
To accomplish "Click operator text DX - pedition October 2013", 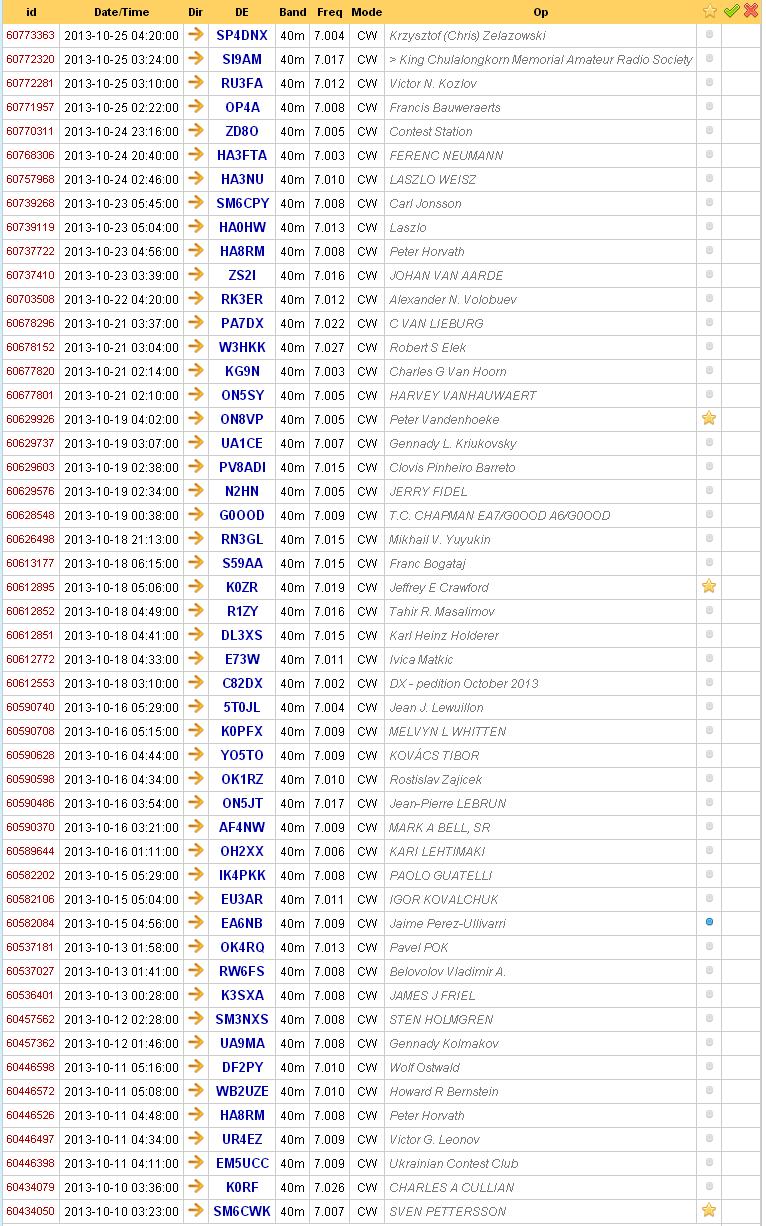I will coord(464,683).
